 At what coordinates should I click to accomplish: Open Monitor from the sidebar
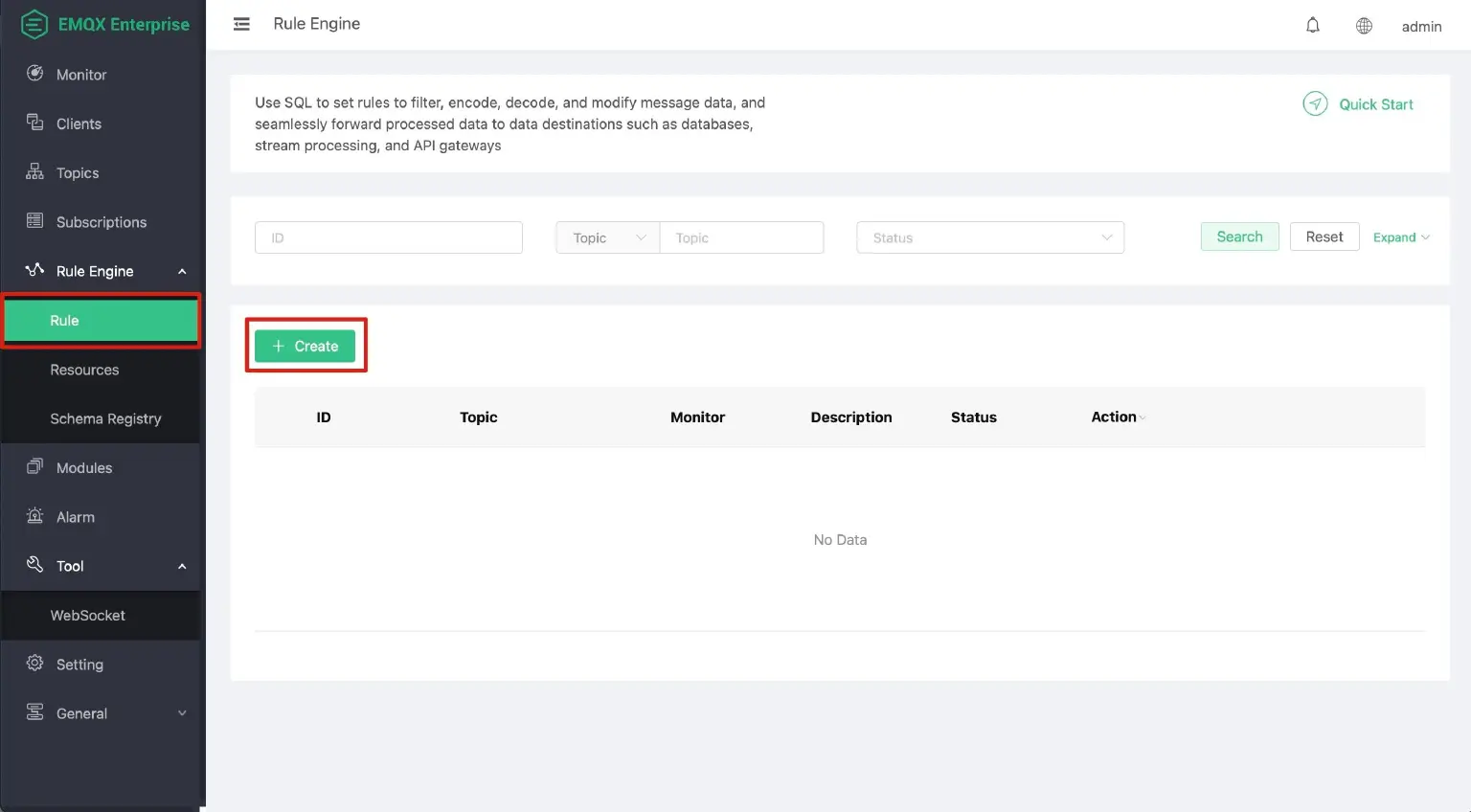81,75
